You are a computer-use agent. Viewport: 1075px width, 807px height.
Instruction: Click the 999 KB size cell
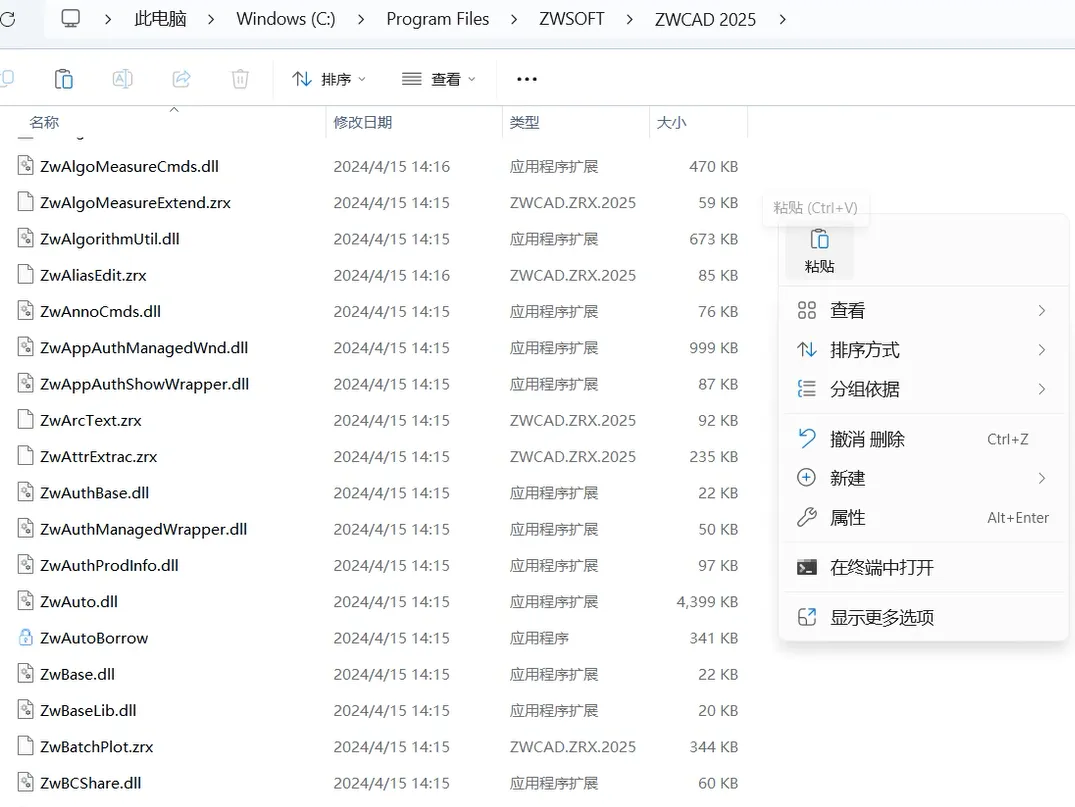(x=714, y=348)
